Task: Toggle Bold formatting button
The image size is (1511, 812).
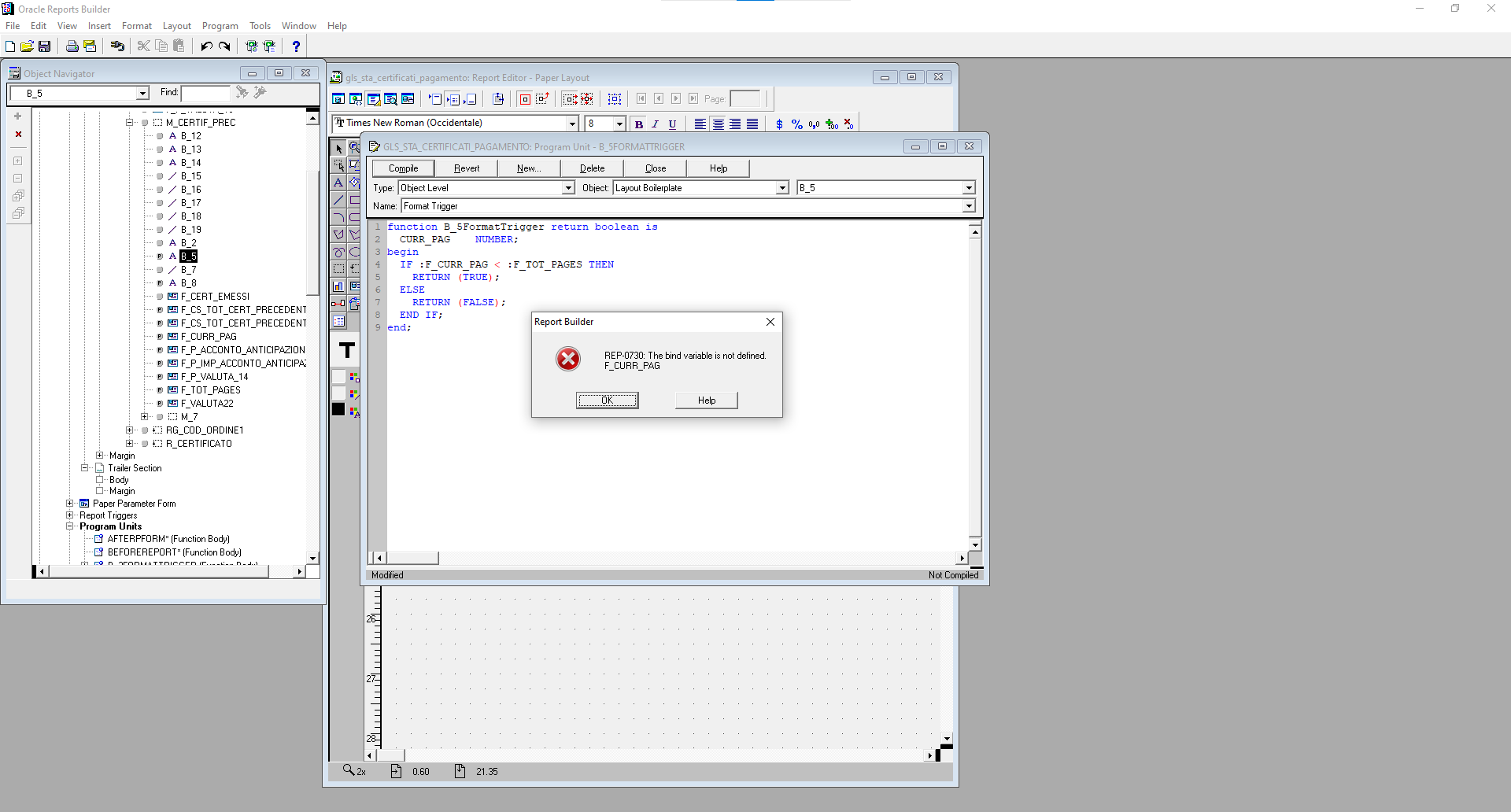Action: [x=639, y=124]
